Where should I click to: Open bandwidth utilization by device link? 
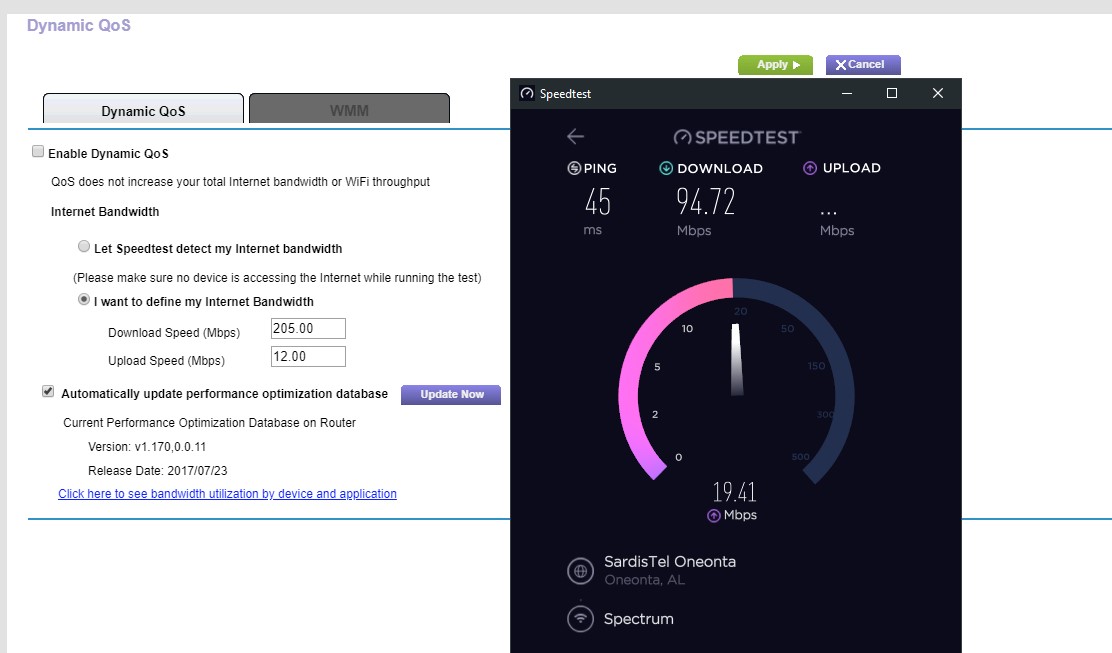pos(227,493)
